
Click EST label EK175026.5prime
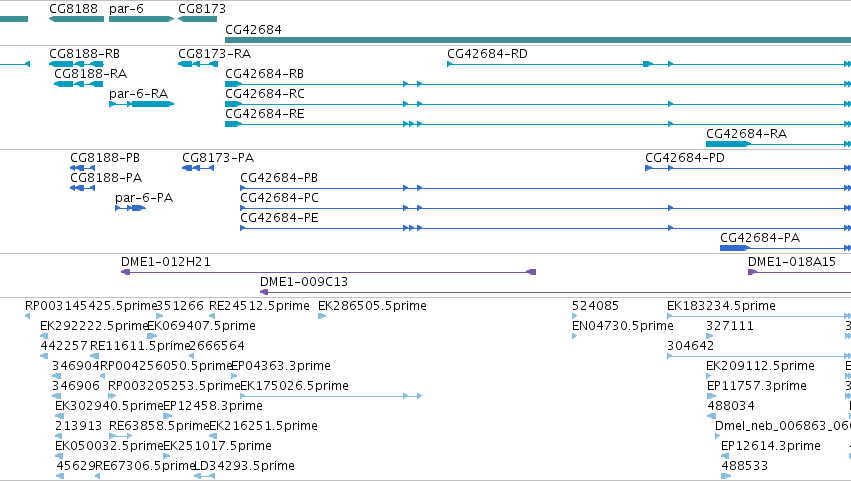pos(294,386)
